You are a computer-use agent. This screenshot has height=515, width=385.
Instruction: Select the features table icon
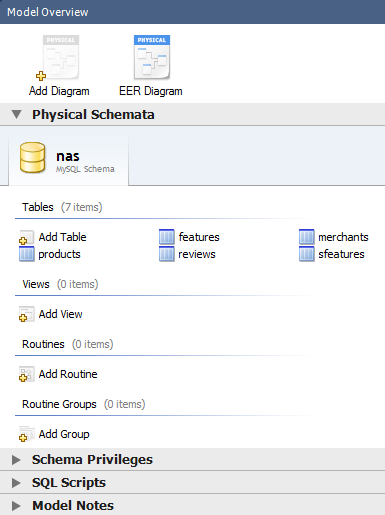coord(167,237)
